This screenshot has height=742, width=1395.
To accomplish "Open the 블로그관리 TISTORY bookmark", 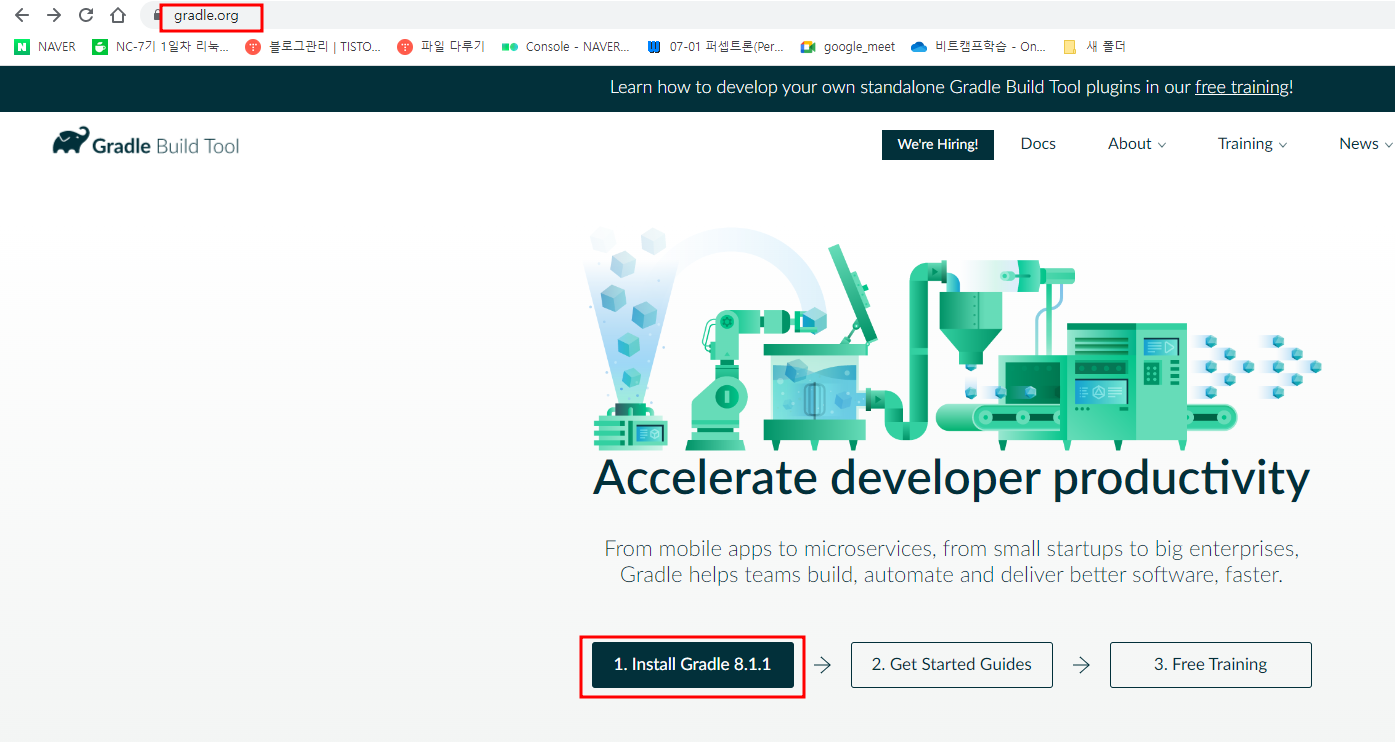I will point(313,46).
